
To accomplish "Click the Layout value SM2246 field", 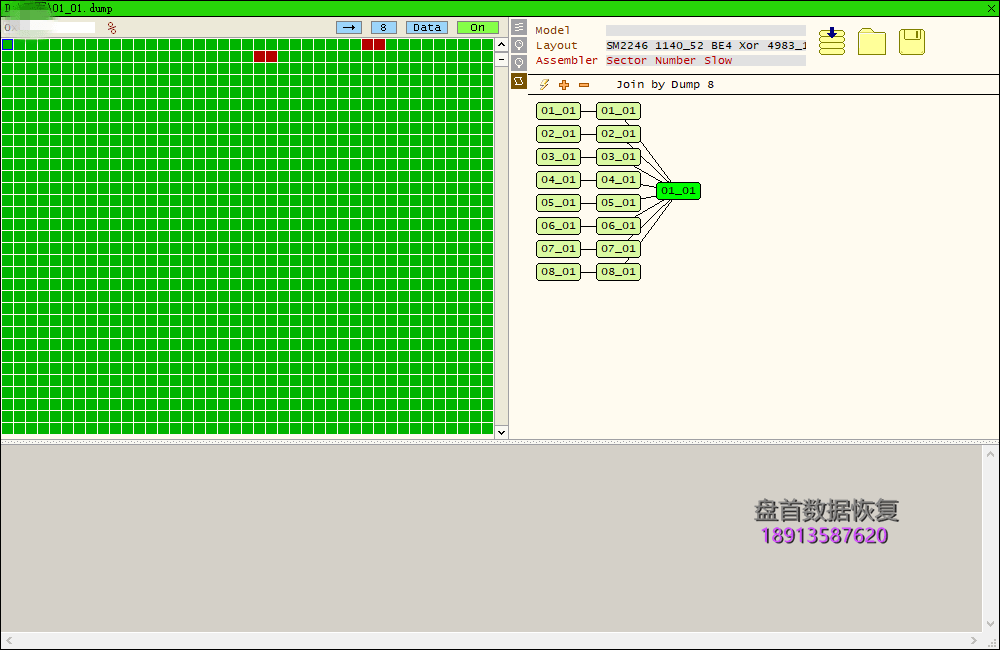I will pyautogui.click(x=705, y=45).
